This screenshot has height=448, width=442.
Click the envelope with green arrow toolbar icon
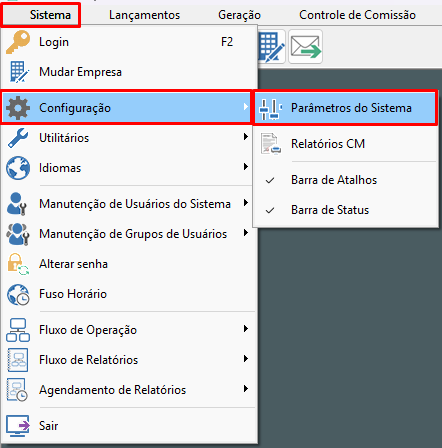click(305, 47)
